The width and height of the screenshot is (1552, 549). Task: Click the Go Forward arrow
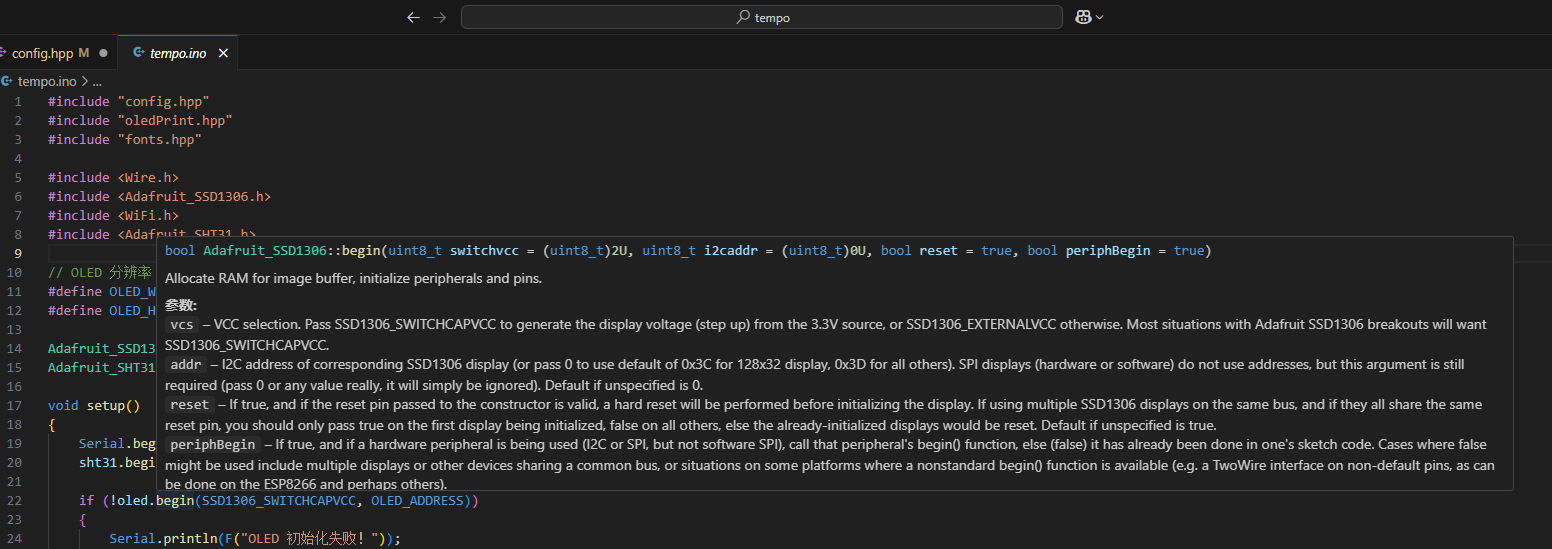(x=440, y=17)
